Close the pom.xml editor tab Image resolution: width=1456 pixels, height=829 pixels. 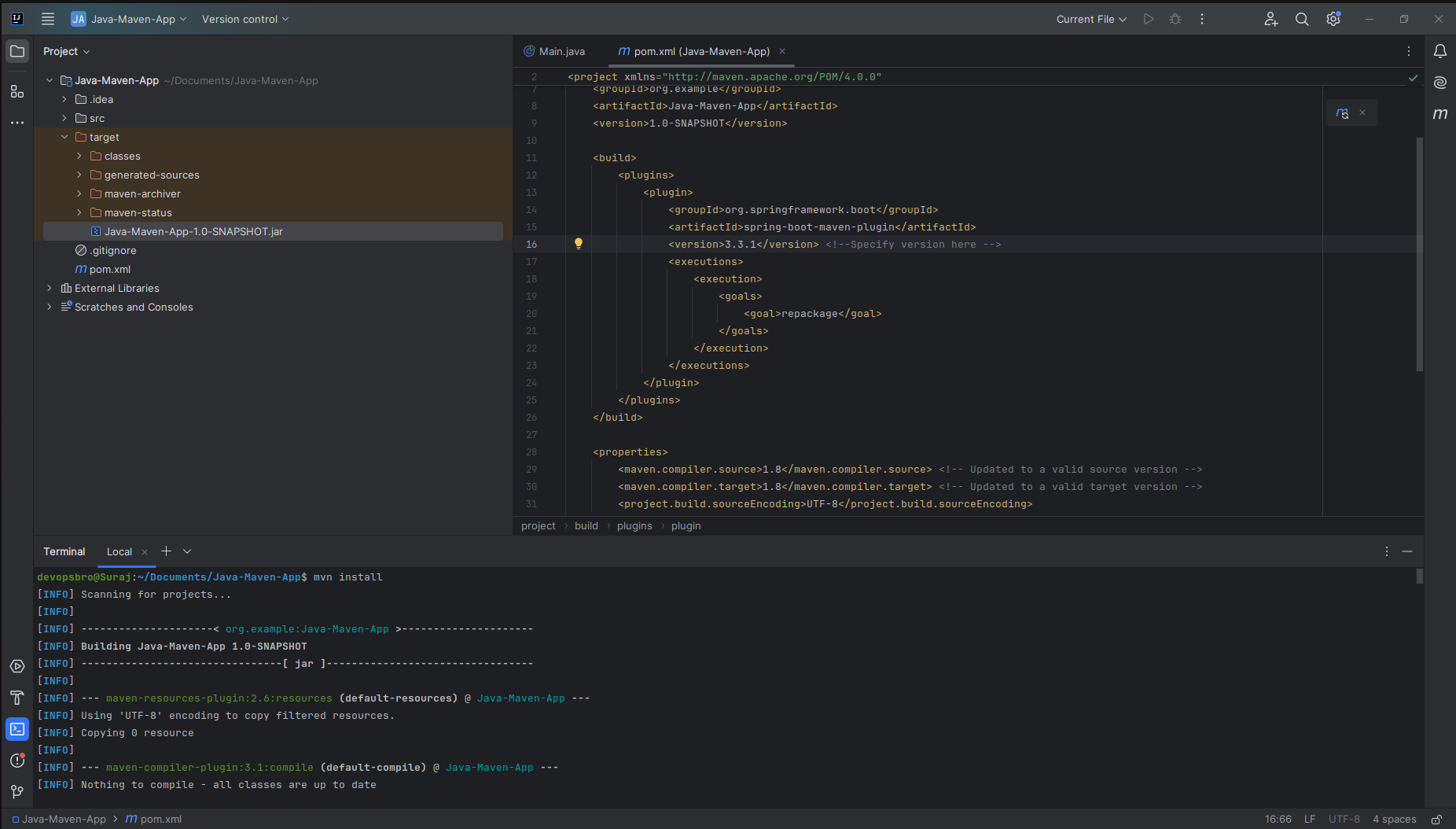pyautogui.click(x=782, y=51)
